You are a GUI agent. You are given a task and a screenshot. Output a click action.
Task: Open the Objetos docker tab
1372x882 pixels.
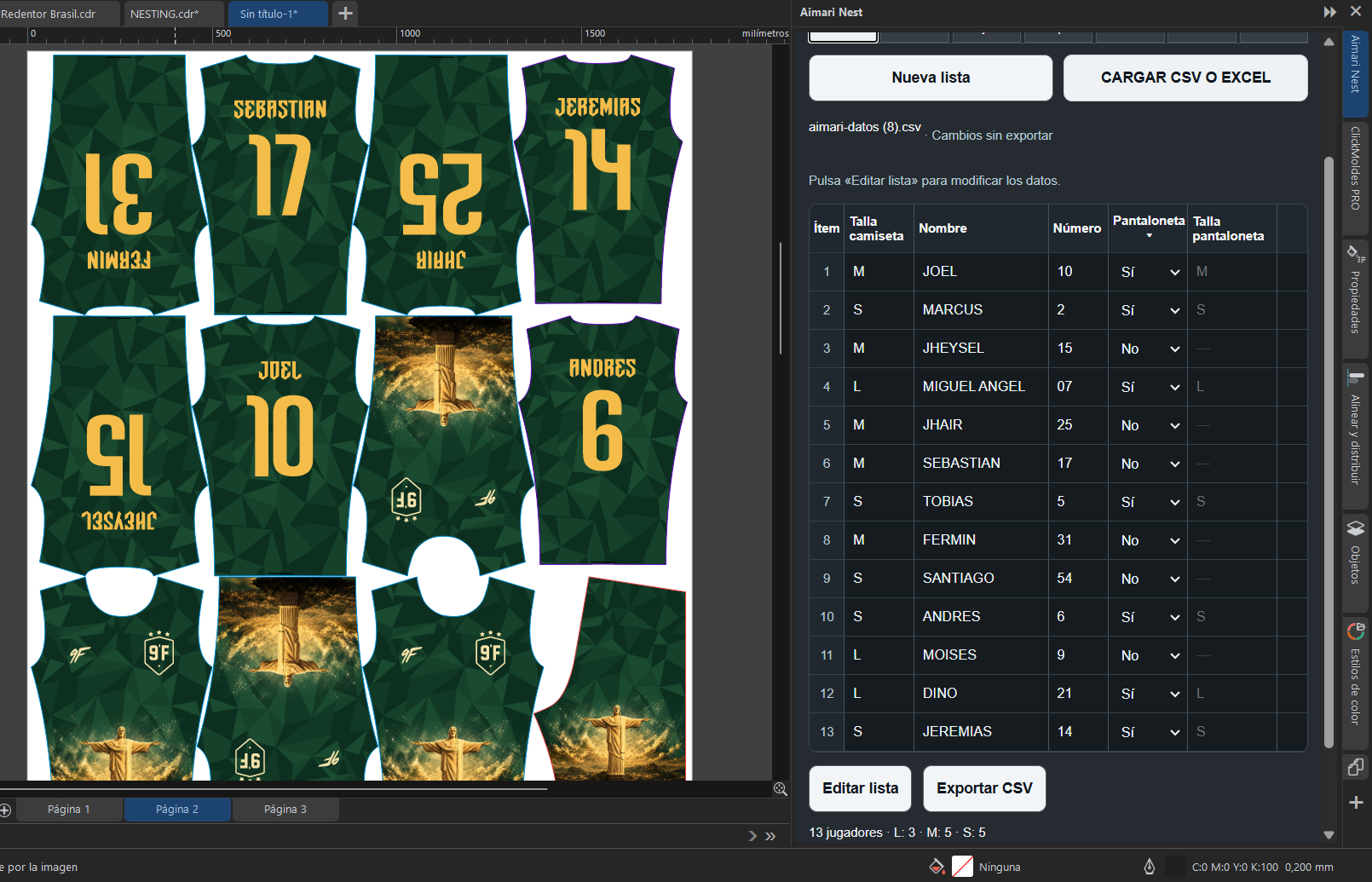tap(1356, 562)
